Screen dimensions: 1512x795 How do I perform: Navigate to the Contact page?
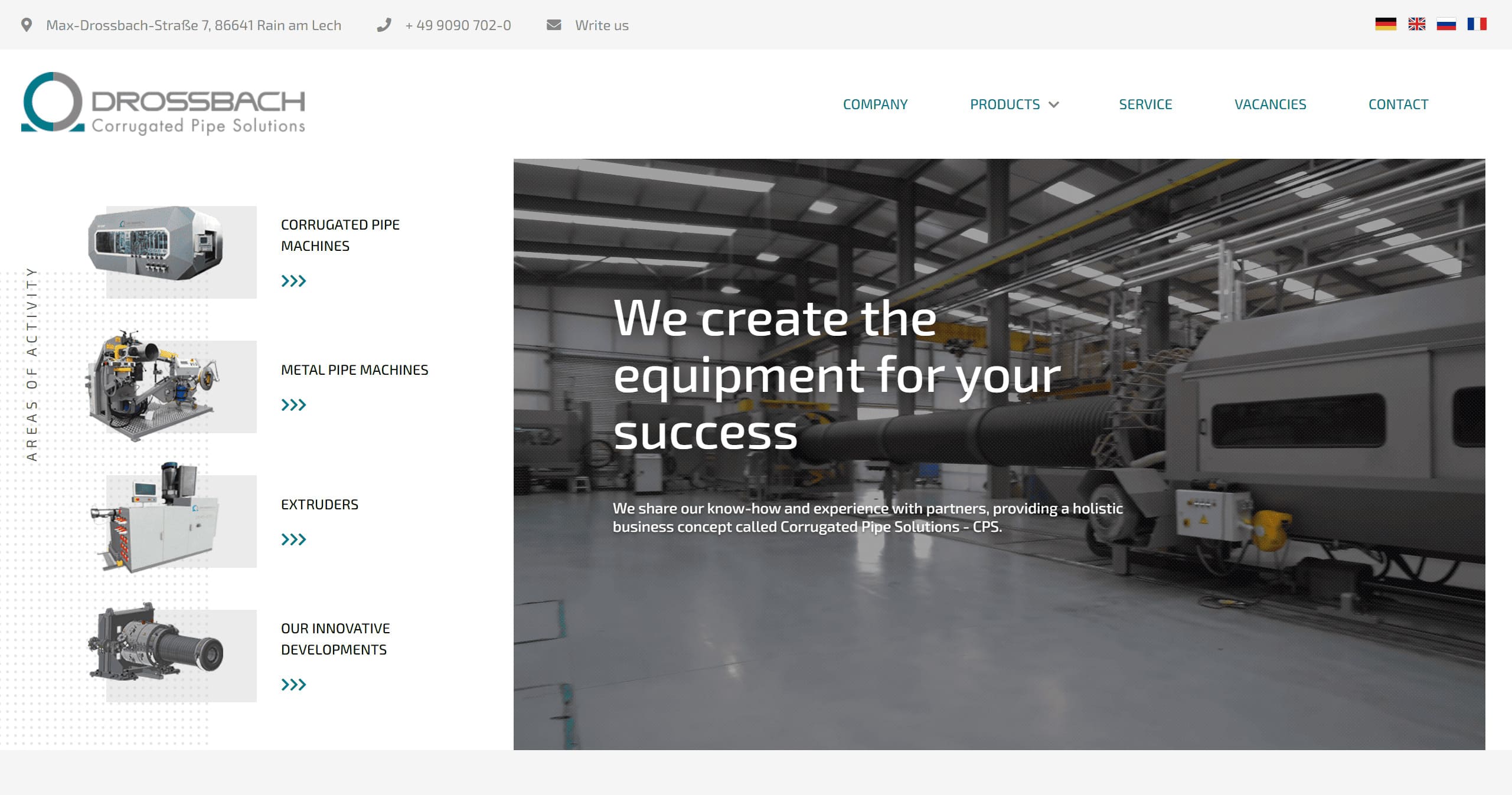point(1398,104)
